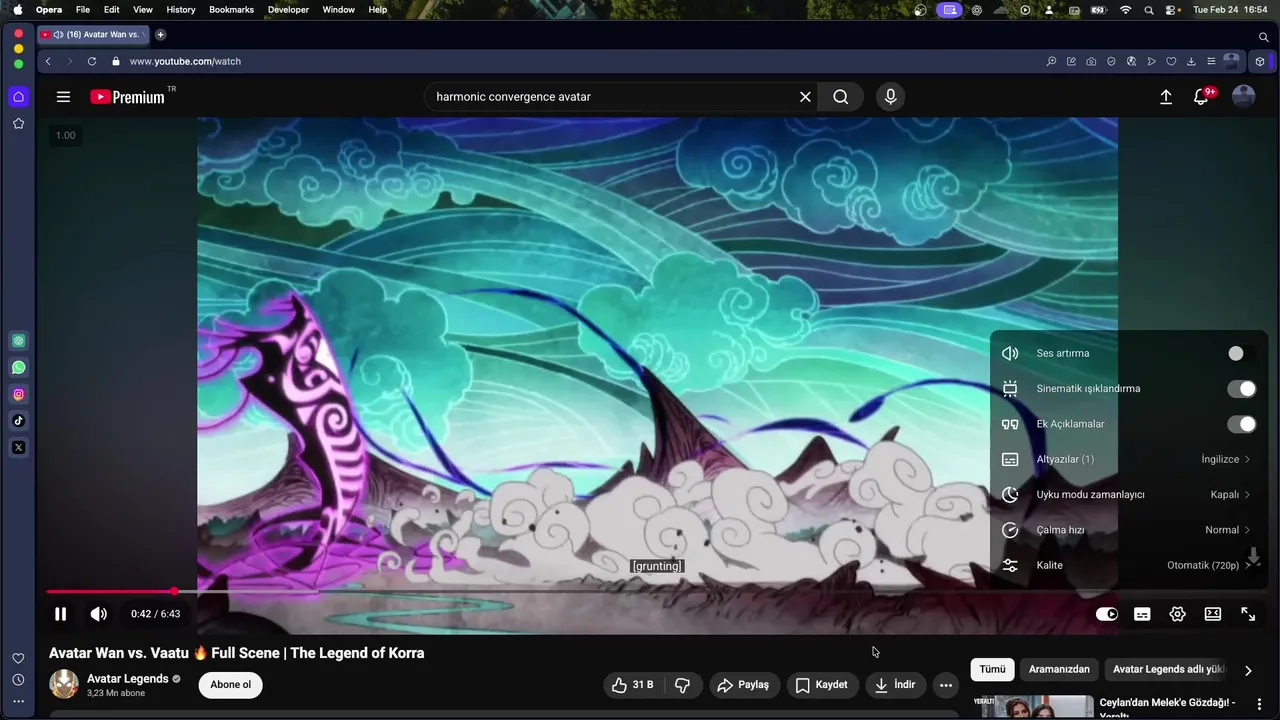This screenshot has height=720, width=1280.
Task: Select the Aramanızdan filter chip
Action: point(1059,669)
